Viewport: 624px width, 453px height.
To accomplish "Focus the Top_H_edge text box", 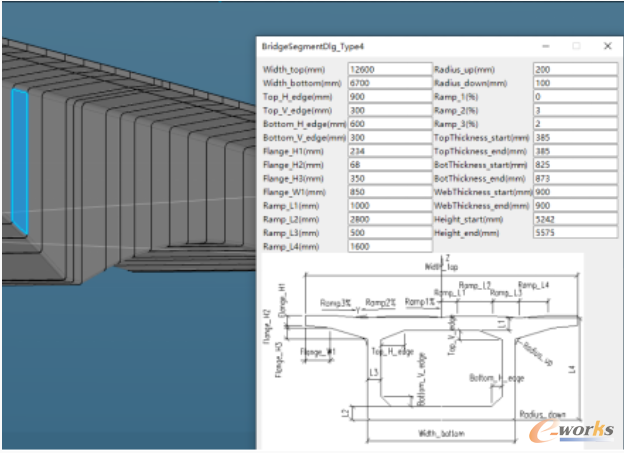I will click(388, 97).
